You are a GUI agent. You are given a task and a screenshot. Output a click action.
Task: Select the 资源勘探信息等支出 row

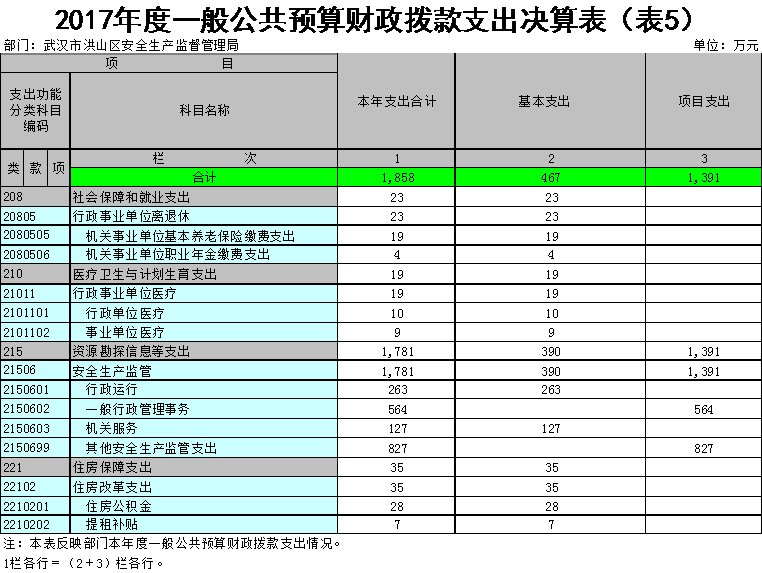pyautogui.click(x=203, y=351)
